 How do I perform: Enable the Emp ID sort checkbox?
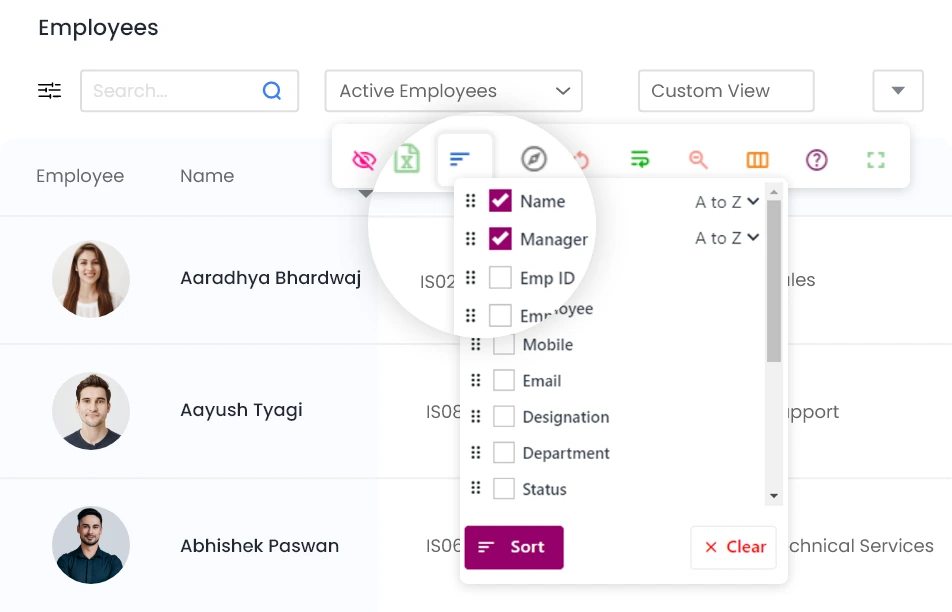(x=500, y=278)
